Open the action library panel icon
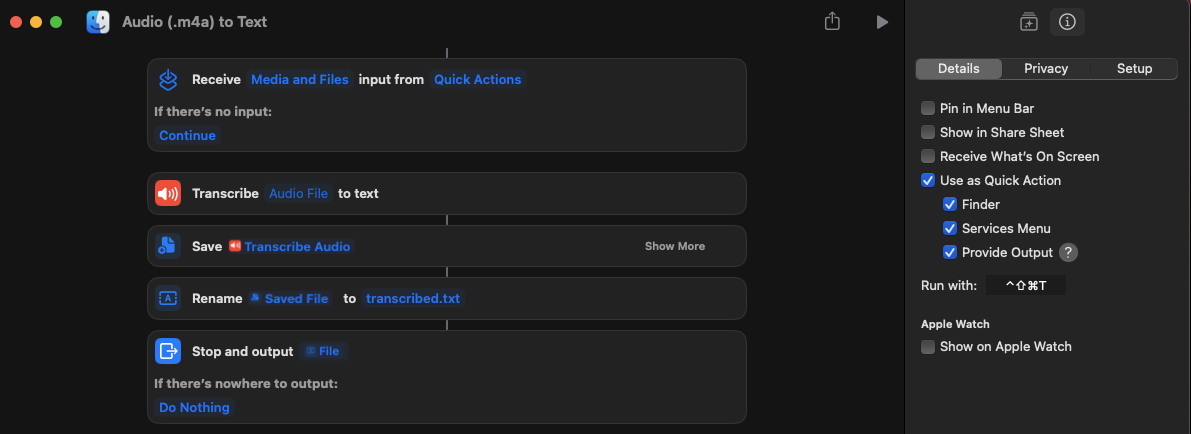This screenshot has height=434, width=1191. (x=1029, y=22)
